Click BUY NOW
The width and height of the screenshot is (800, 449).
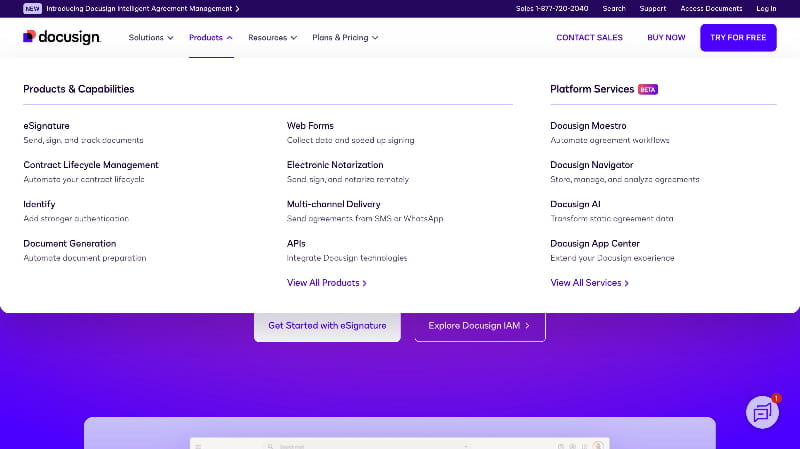pos(666,37)
